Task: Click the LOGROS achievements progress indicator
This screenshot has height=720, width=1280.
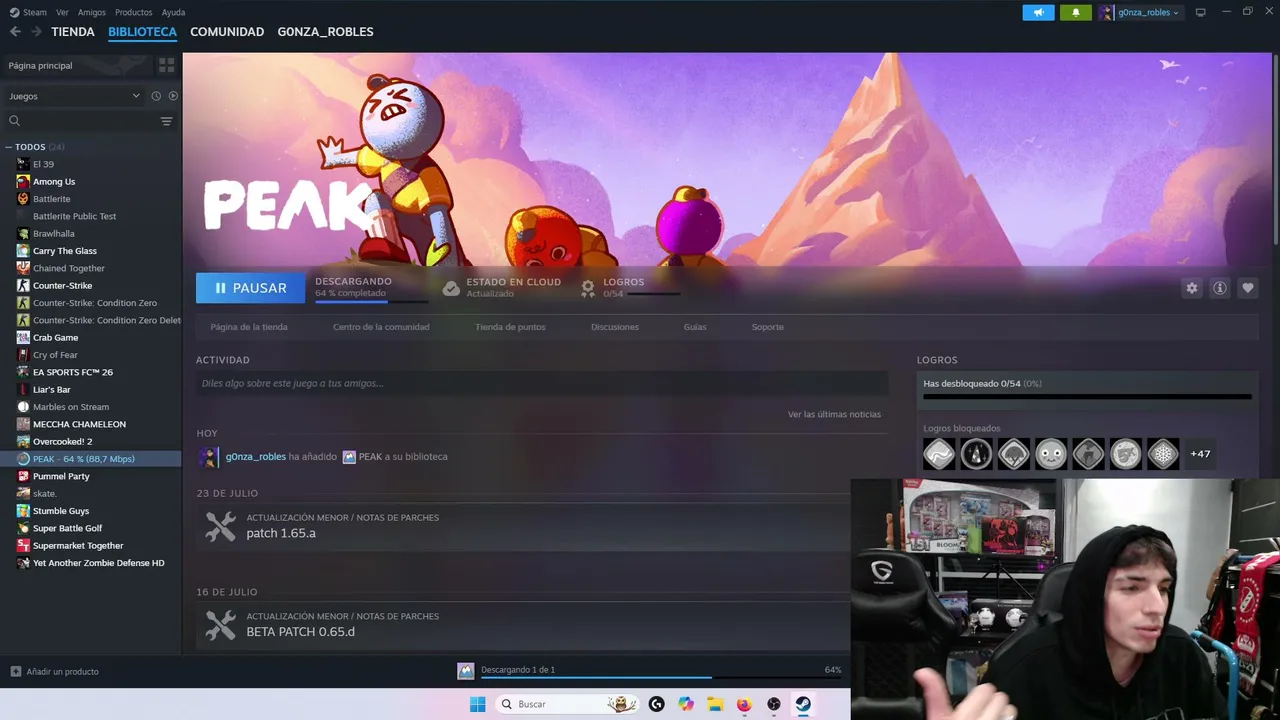Action: [631, 288]
